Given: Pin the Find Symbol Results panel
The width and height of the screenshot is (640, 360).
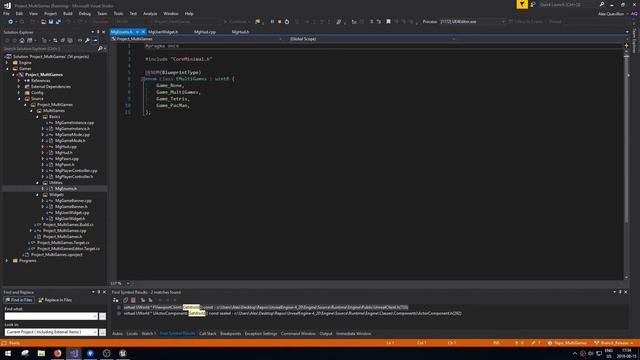Looking at the screenshot, I should tap(620, 292).
